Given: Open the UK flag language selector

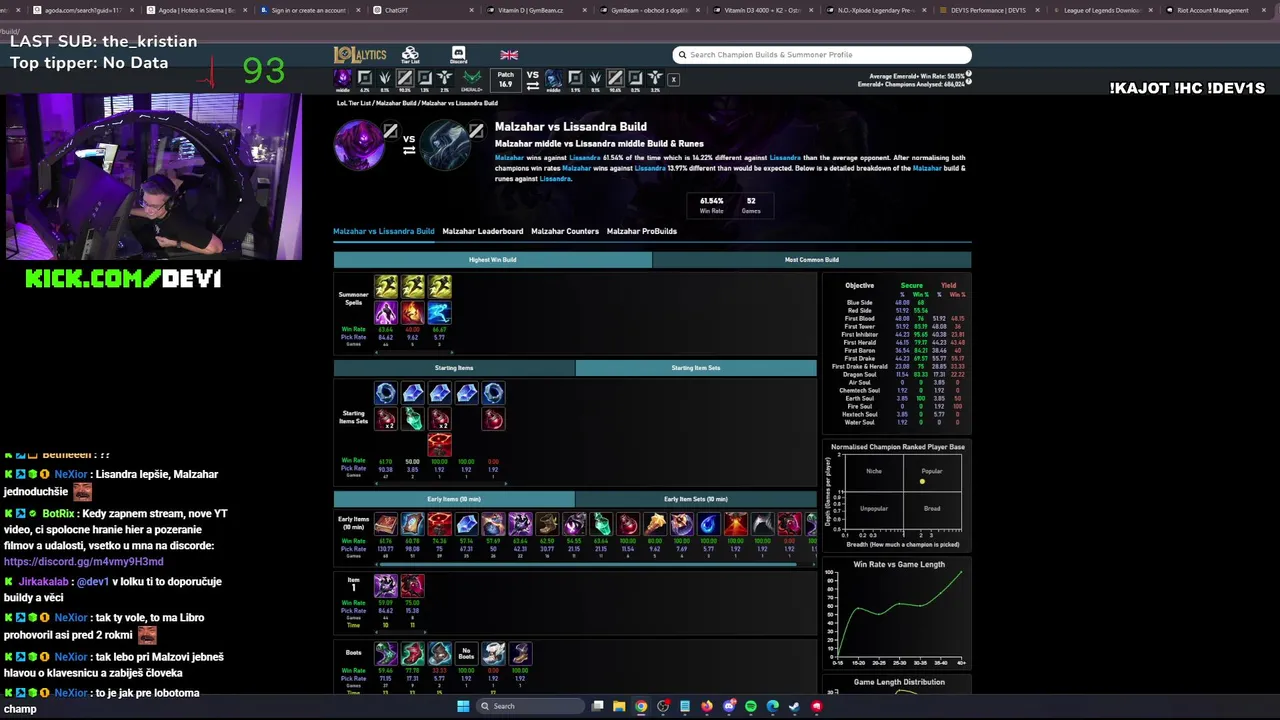Looking at the screenshot, I should [509, 55].
